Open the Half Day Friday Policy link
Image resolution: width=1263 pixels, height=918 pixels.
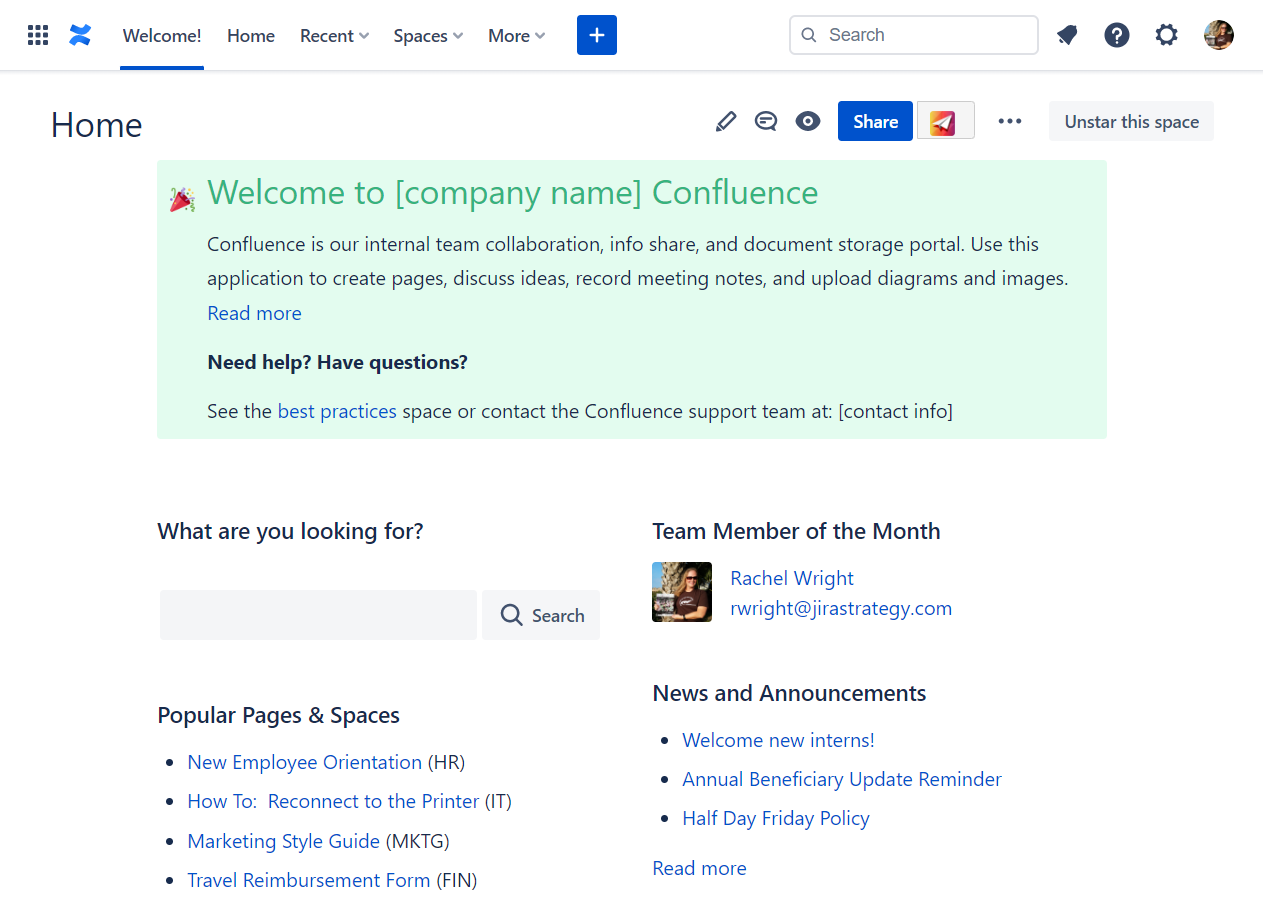[776, 818]
